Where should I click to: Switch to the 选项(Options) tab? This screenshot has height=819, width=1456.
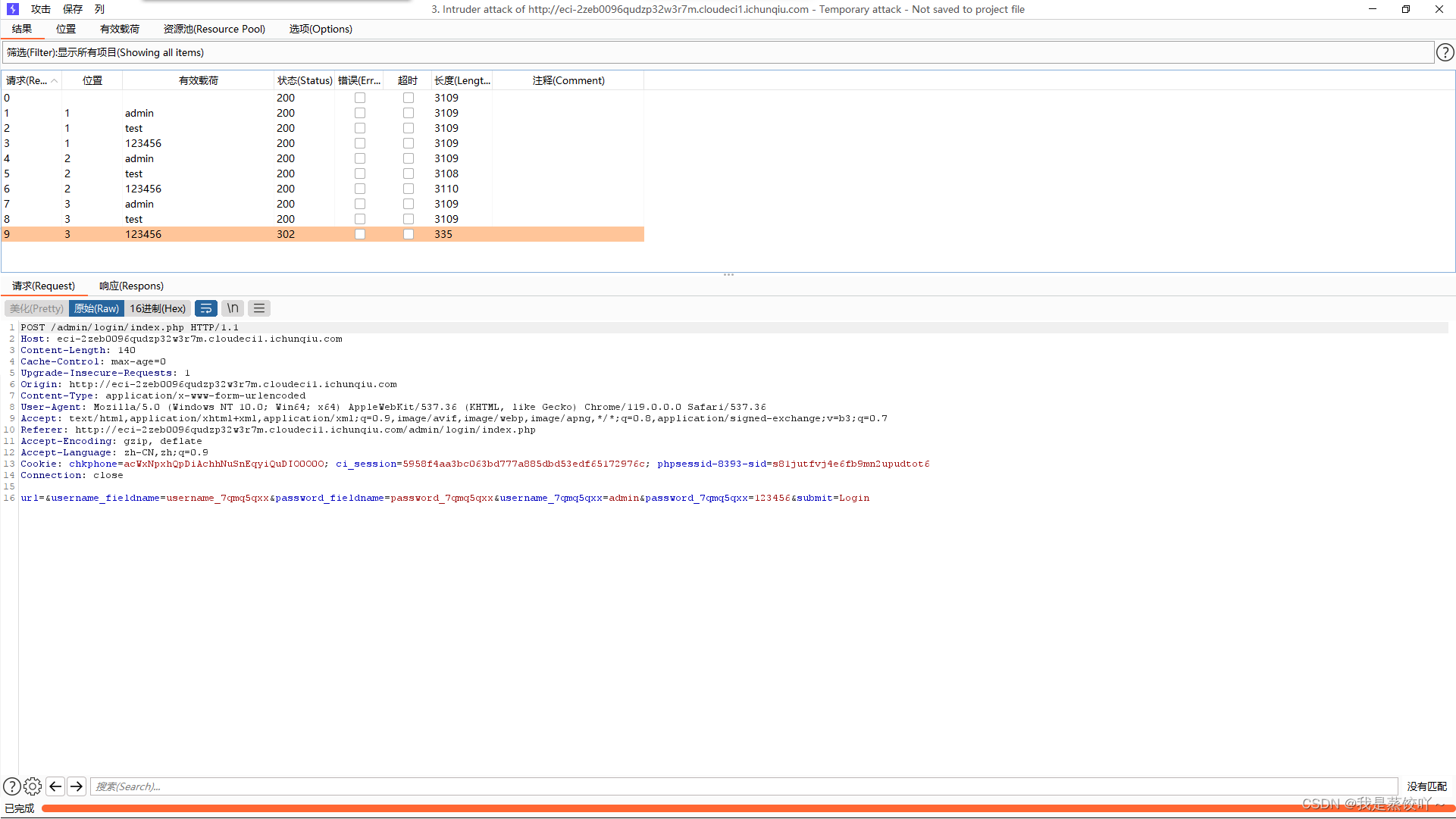tap(321, 29)
